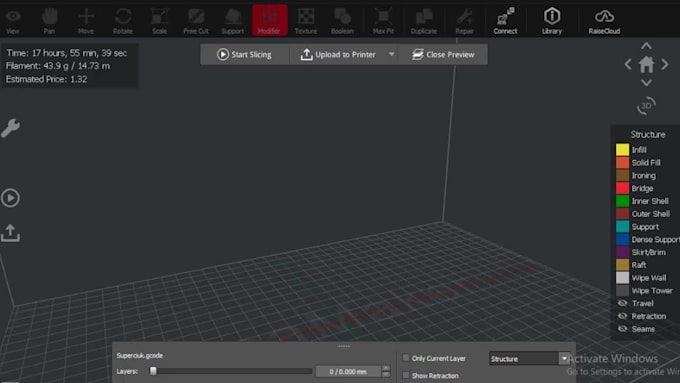The image size is (680, 383).
Task: Click the Estimated Price: 1.32 text
Action: pyautogui.click(x=46, y=79)
